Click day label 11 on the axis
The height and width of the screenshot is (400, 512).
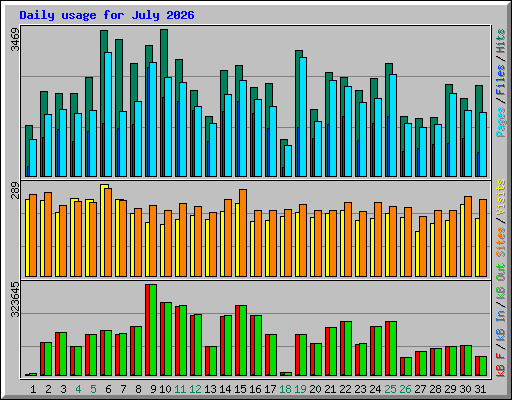click(x=180, y=389)
